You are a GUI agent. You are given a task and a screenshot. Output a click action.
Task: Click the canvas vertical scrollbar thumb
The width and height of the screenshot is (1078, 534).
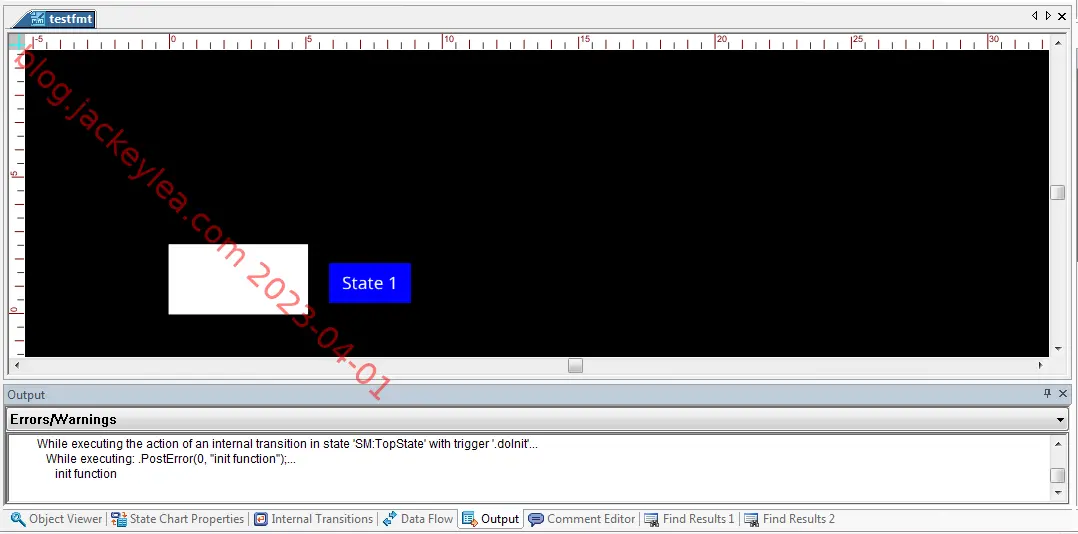[1057, 192]
